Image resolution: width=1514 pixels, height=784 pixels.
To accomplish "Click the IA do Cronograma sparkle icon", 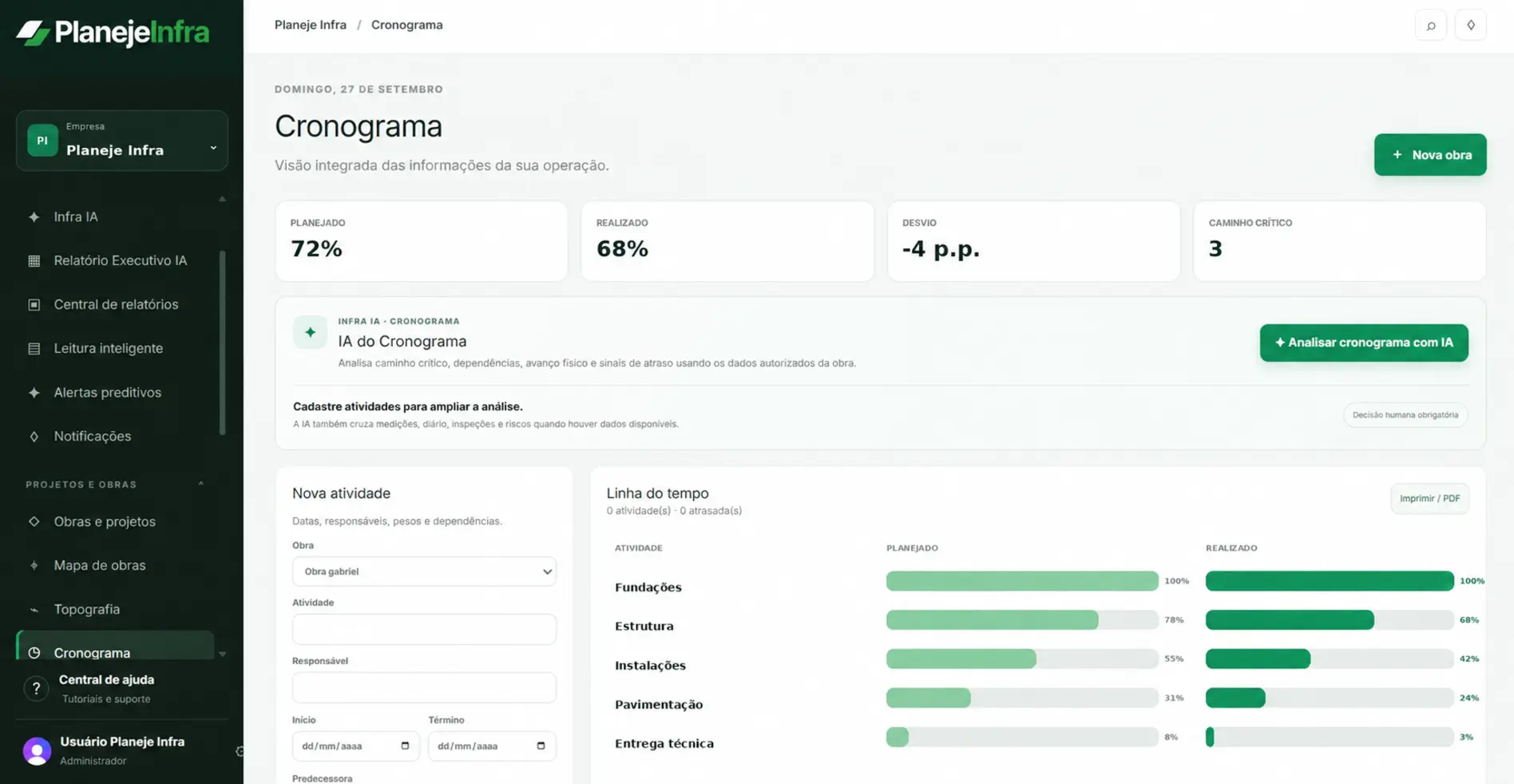I will pyautogui.click(x=310, y=332).
